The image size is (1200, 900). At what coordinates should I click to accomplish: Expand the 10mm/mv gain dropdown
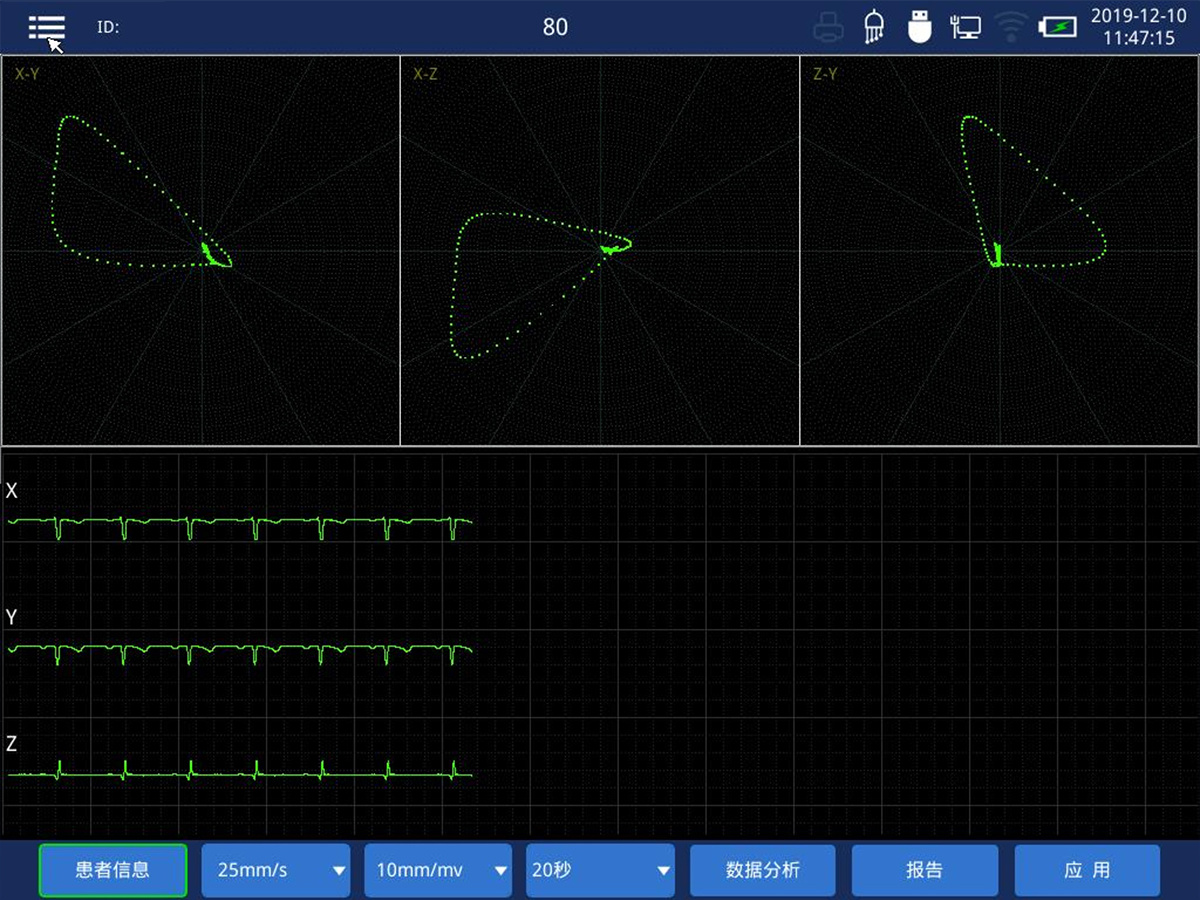(438, 870)
